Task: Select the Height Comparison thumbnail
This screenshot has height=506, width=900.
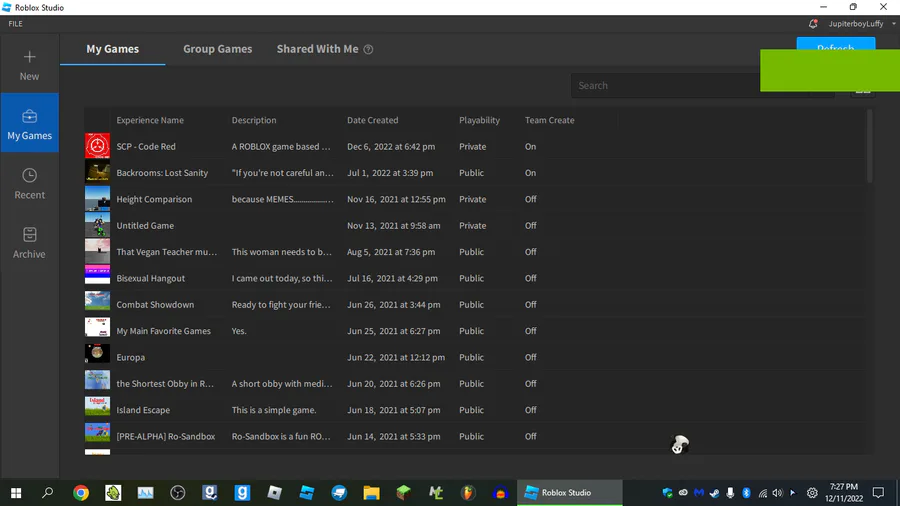Action: (97, 198)
